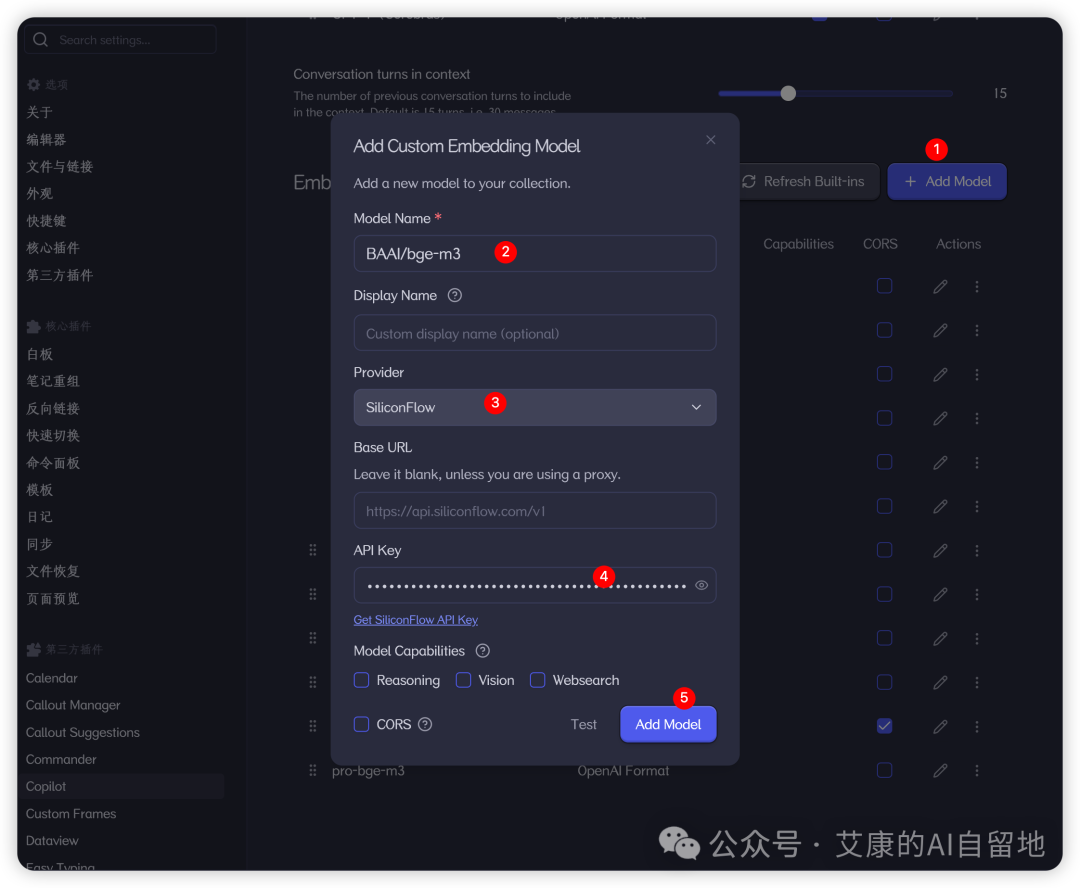The width and height of the screenshot is (1080, 888).
Task: Open Commander plugin settings
Action: [x=61, y=759]
